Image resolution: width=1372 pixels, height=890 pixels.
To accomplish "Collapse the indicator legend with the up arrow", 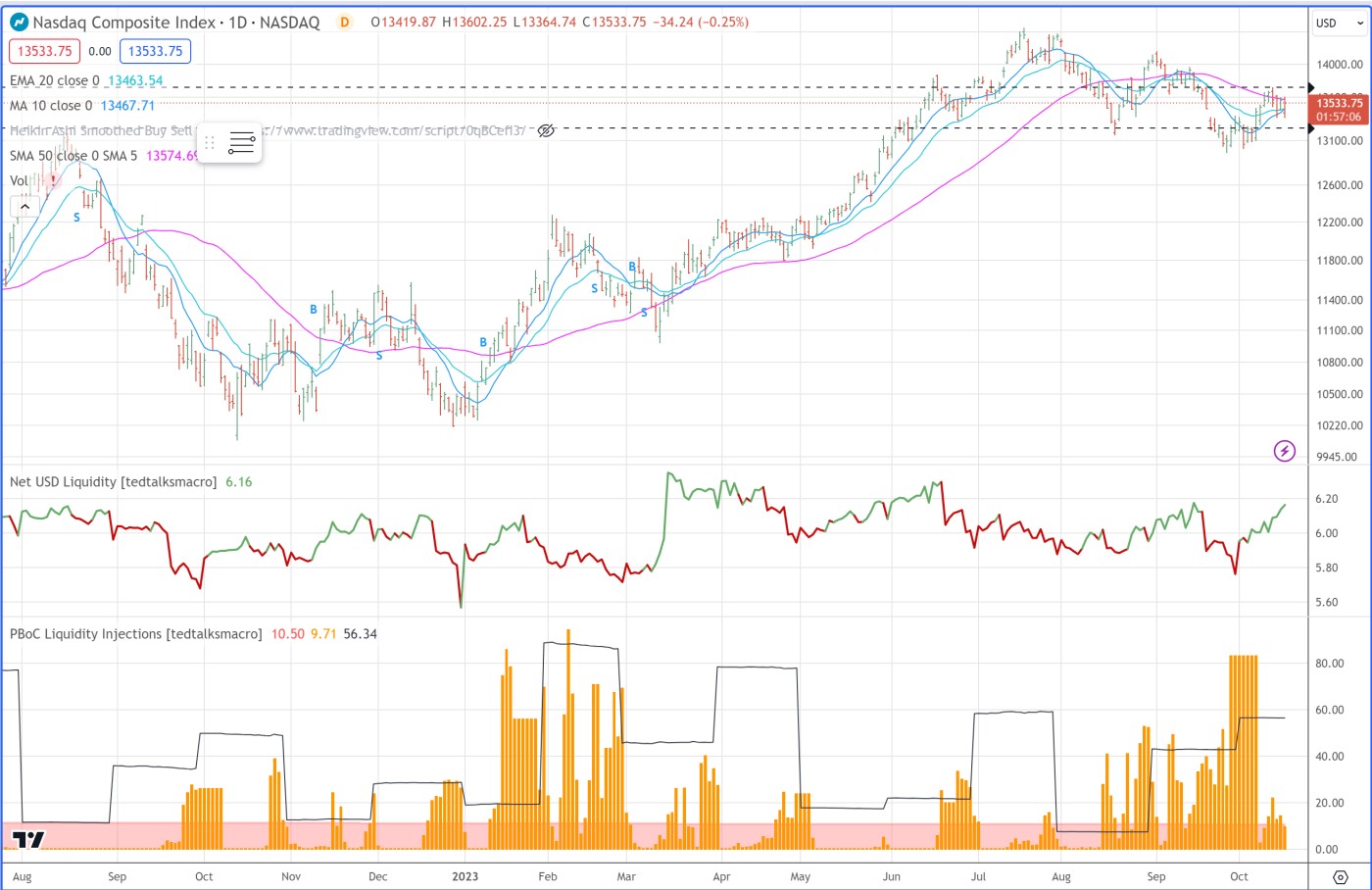I will click(x=25, y=207).
